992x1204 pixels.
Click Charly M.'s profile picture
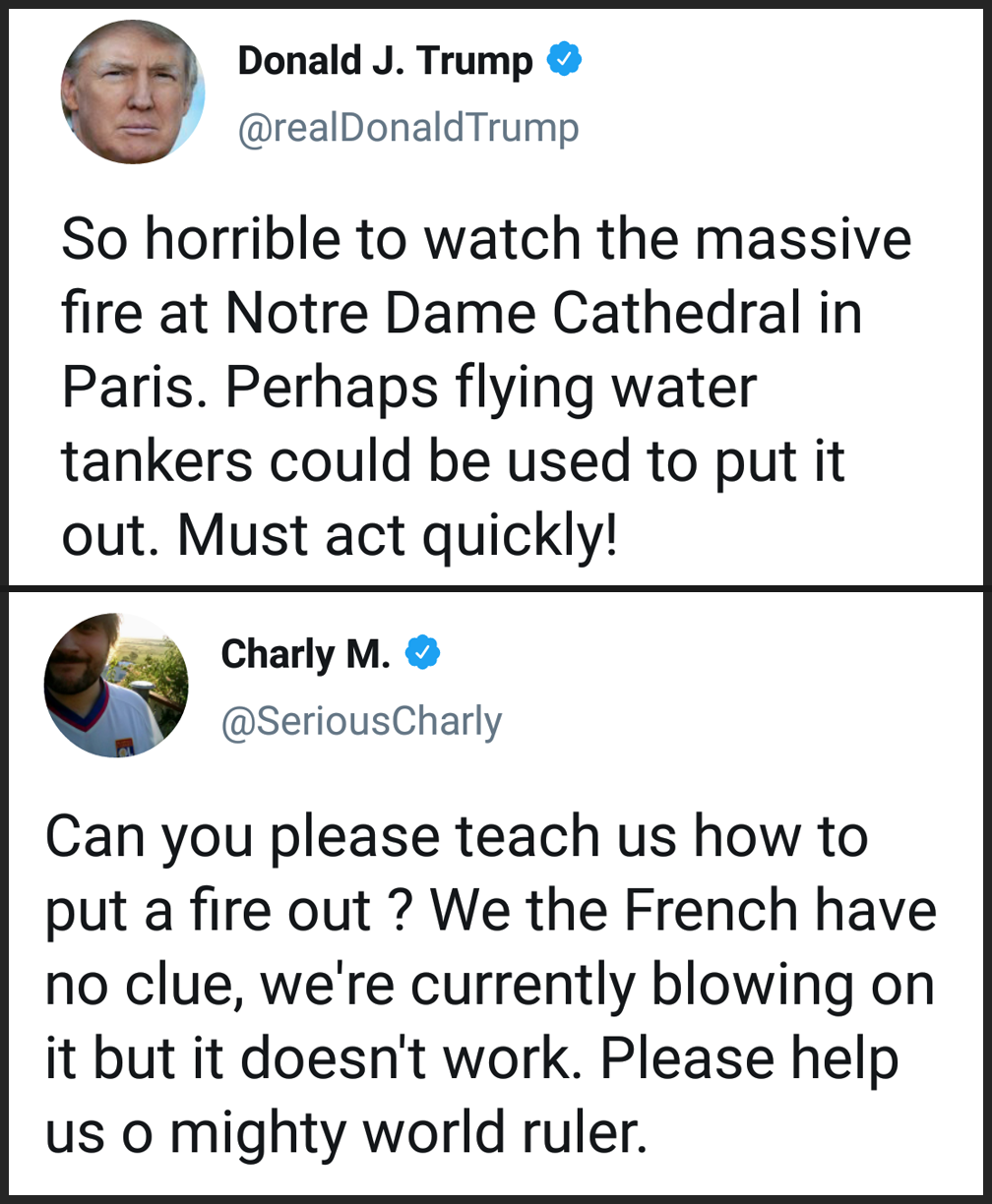point(116,685)
